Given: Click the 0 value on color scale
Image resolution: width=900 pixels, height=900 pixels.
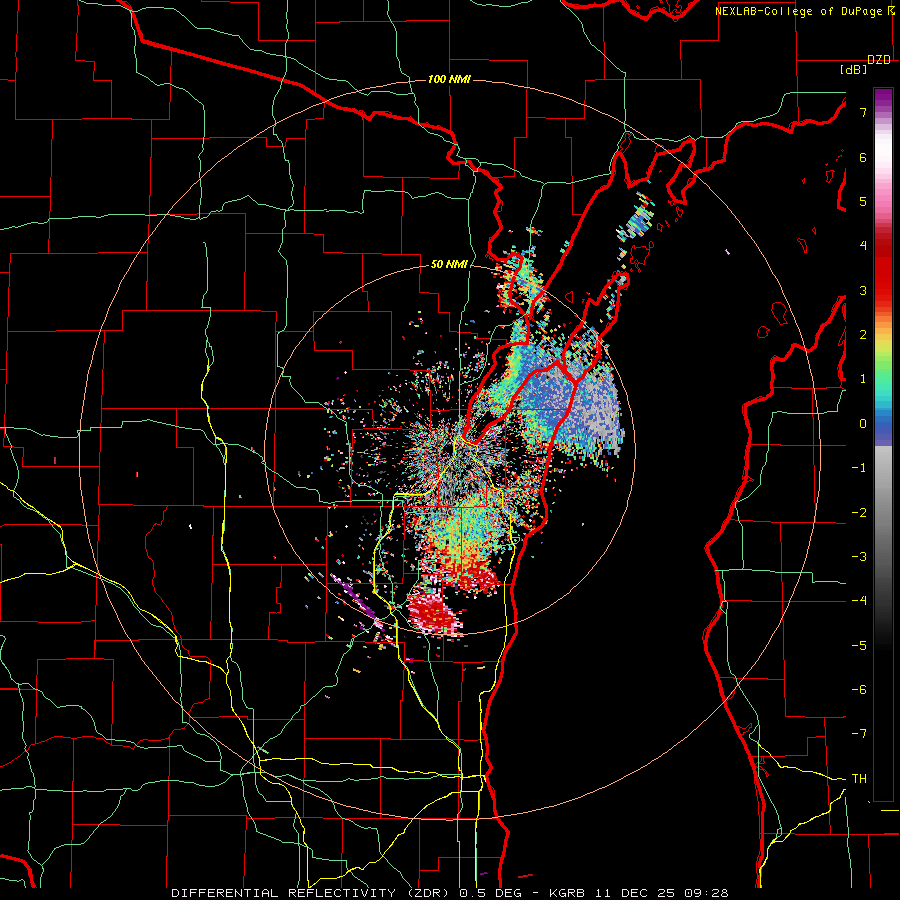Looking at the screenshot, I should (863, 423).
